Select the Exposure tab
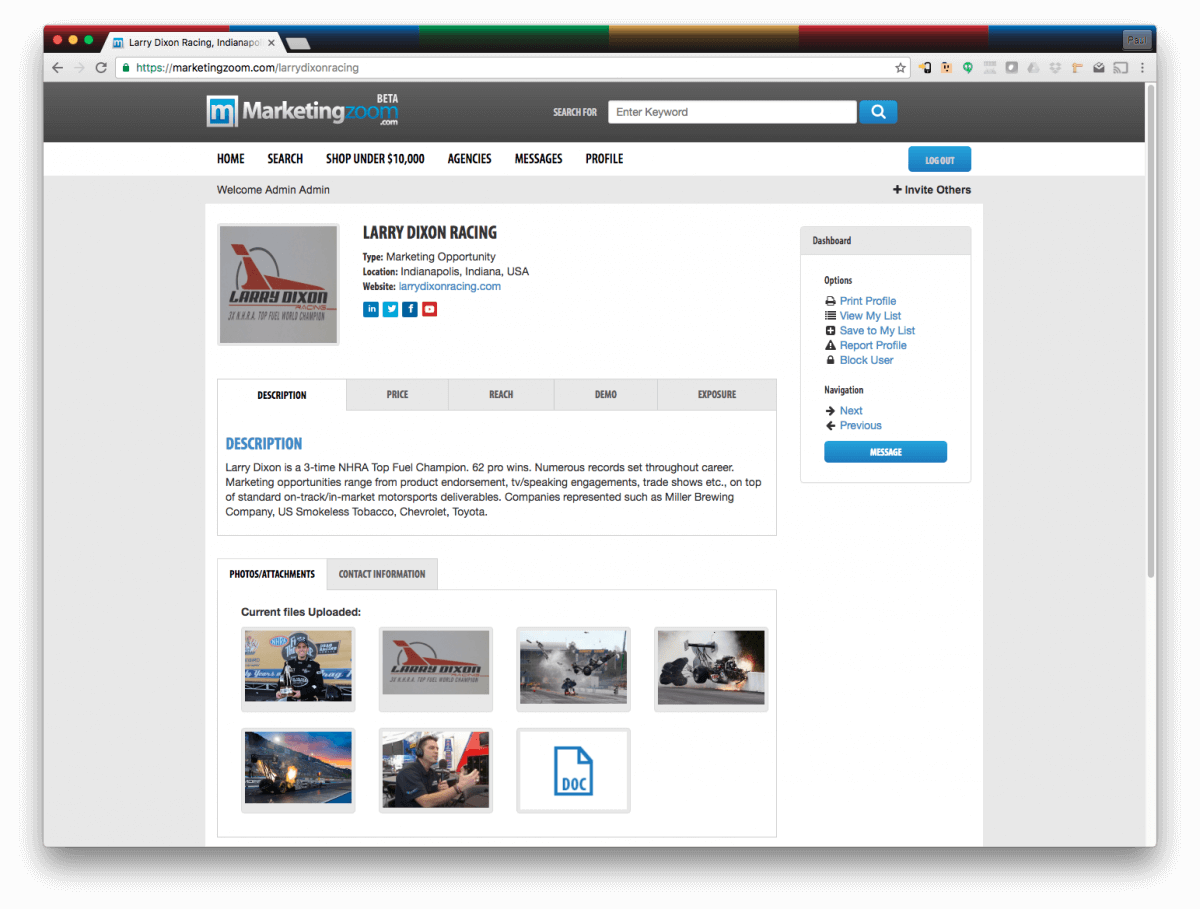 (716, 395)
